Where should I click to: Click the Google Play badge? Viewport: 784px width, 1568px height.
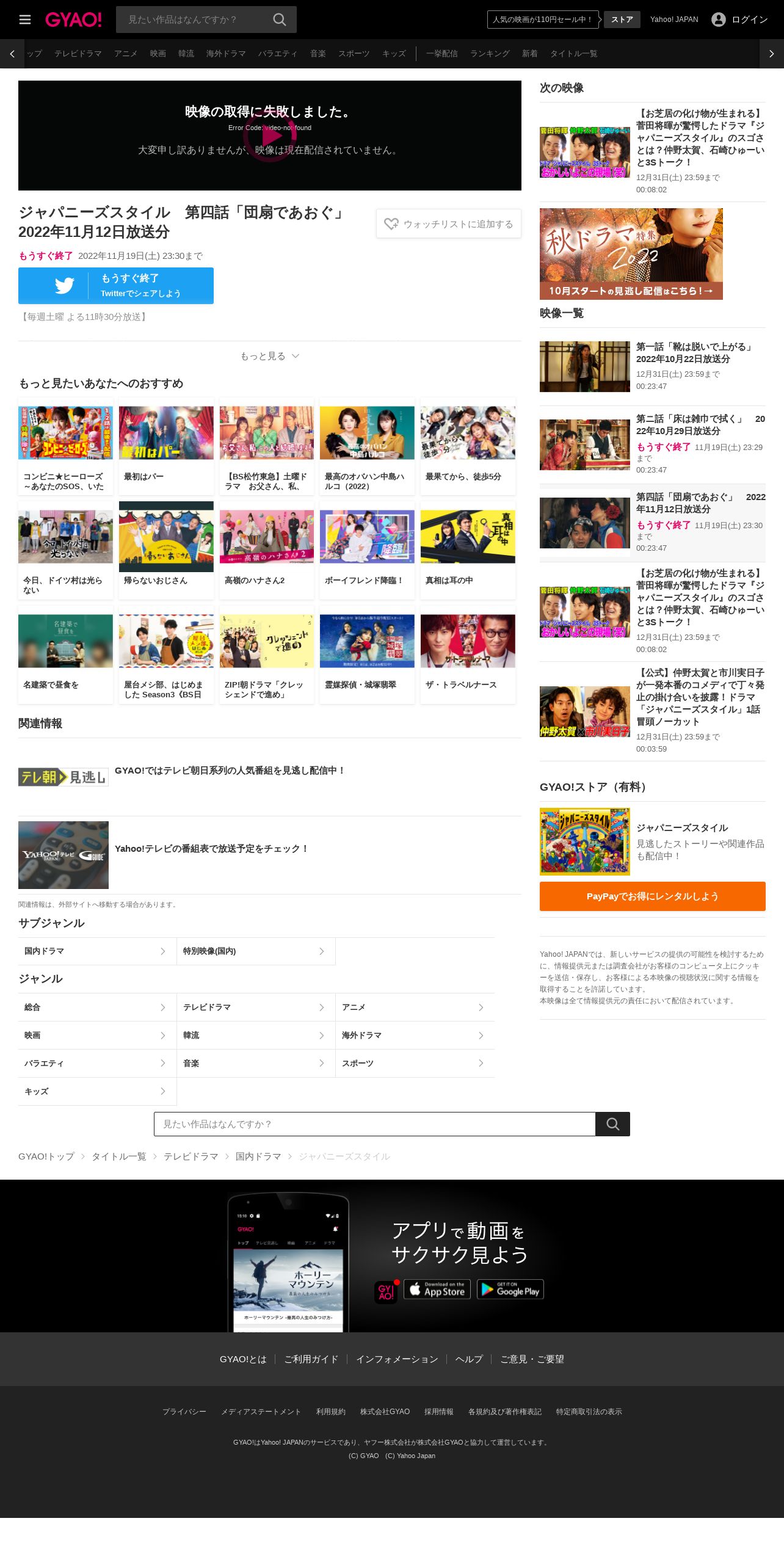(x=510, y=1289)
